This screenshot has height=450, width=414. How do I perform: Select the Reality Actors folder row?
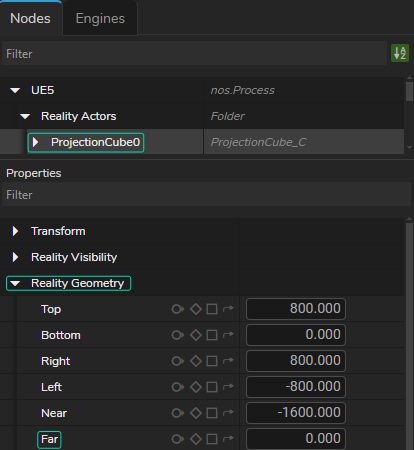tap(202, 116)
